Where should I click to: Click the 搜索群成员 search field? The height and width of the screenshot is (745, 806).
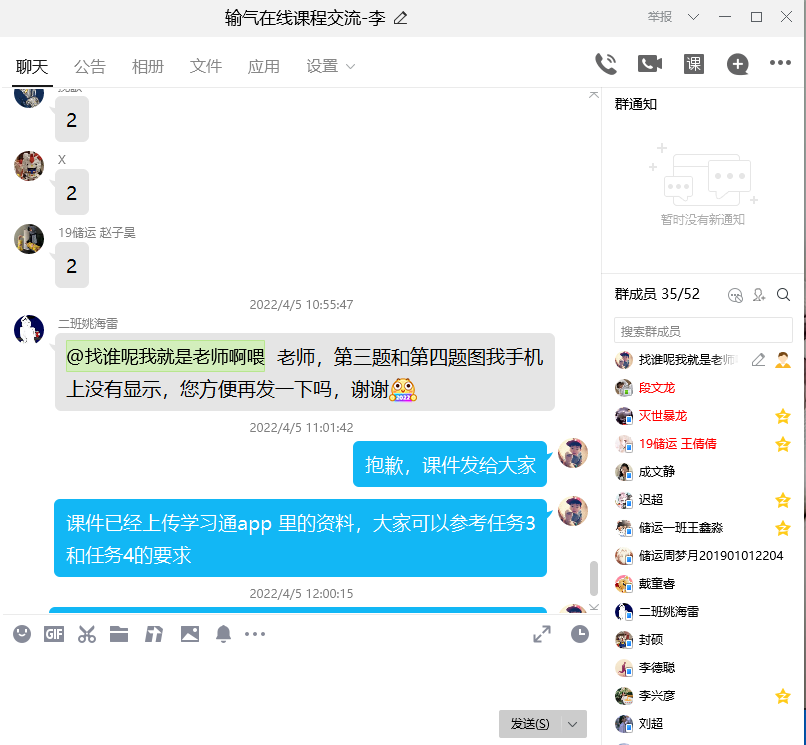pos(703,331)
